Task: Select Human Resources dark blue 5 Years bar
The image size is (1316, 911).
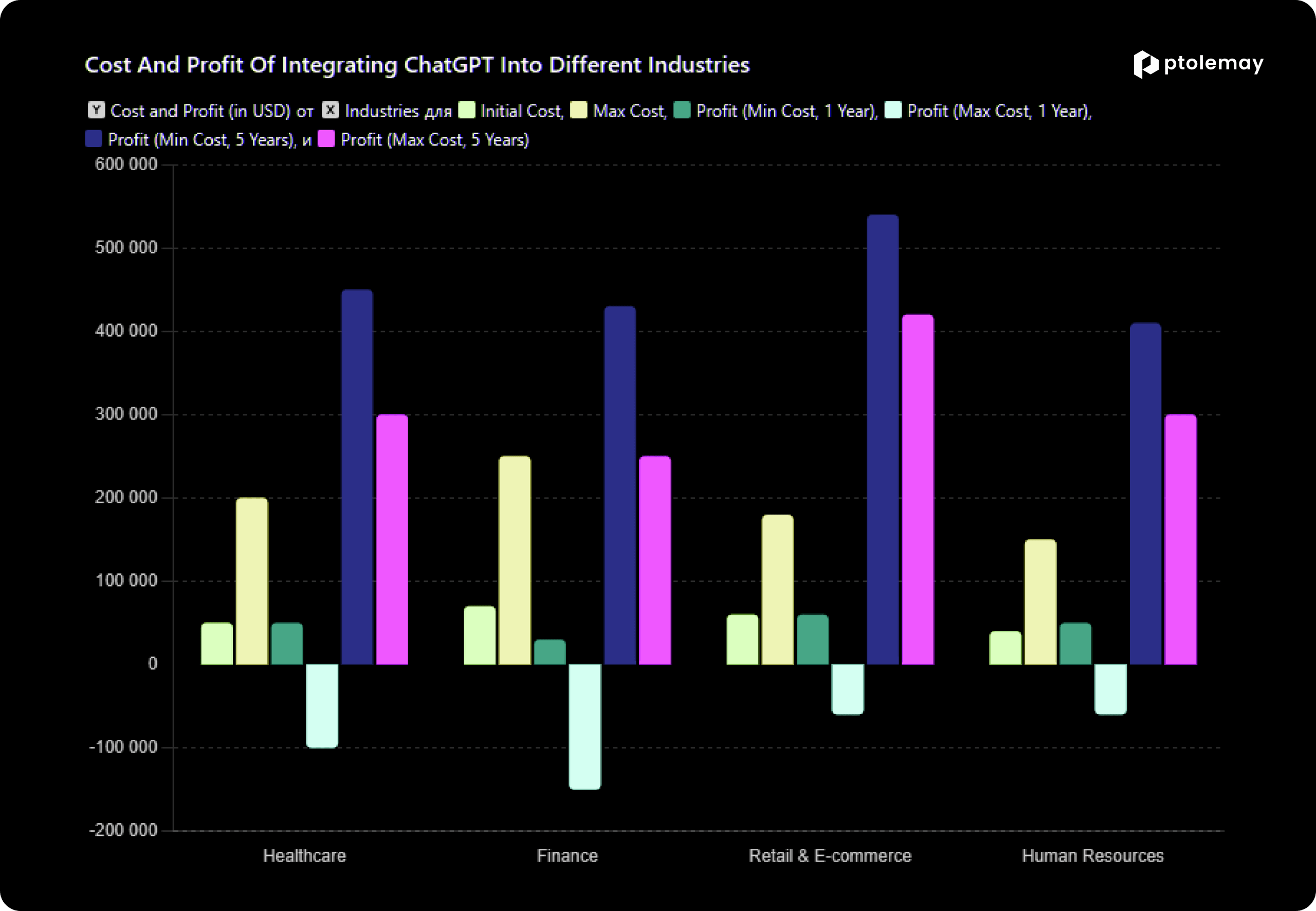Action: (1146, 494)
